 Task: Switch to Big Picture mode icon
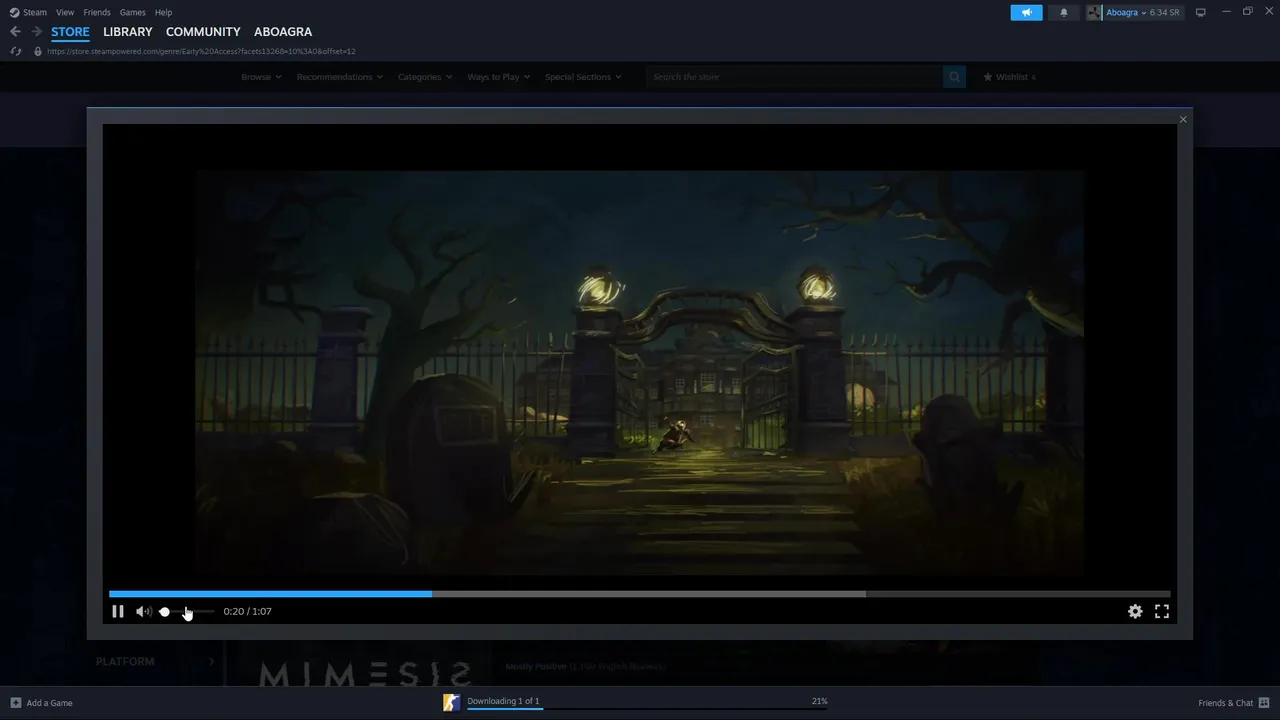(x=1201, y=12)
